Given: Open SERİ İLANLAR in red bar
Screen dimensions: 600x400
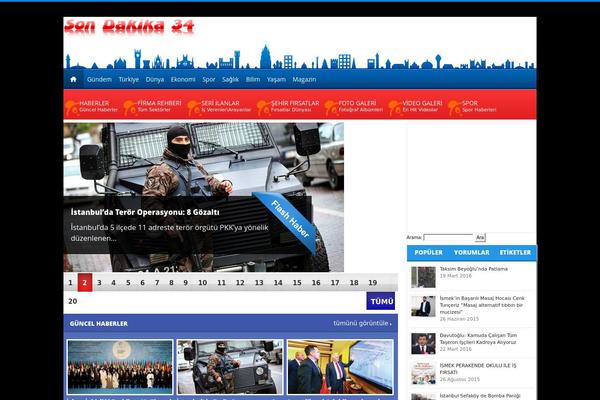Looking at the screenshot, I should pyautogui.click(x=219, y=106).
